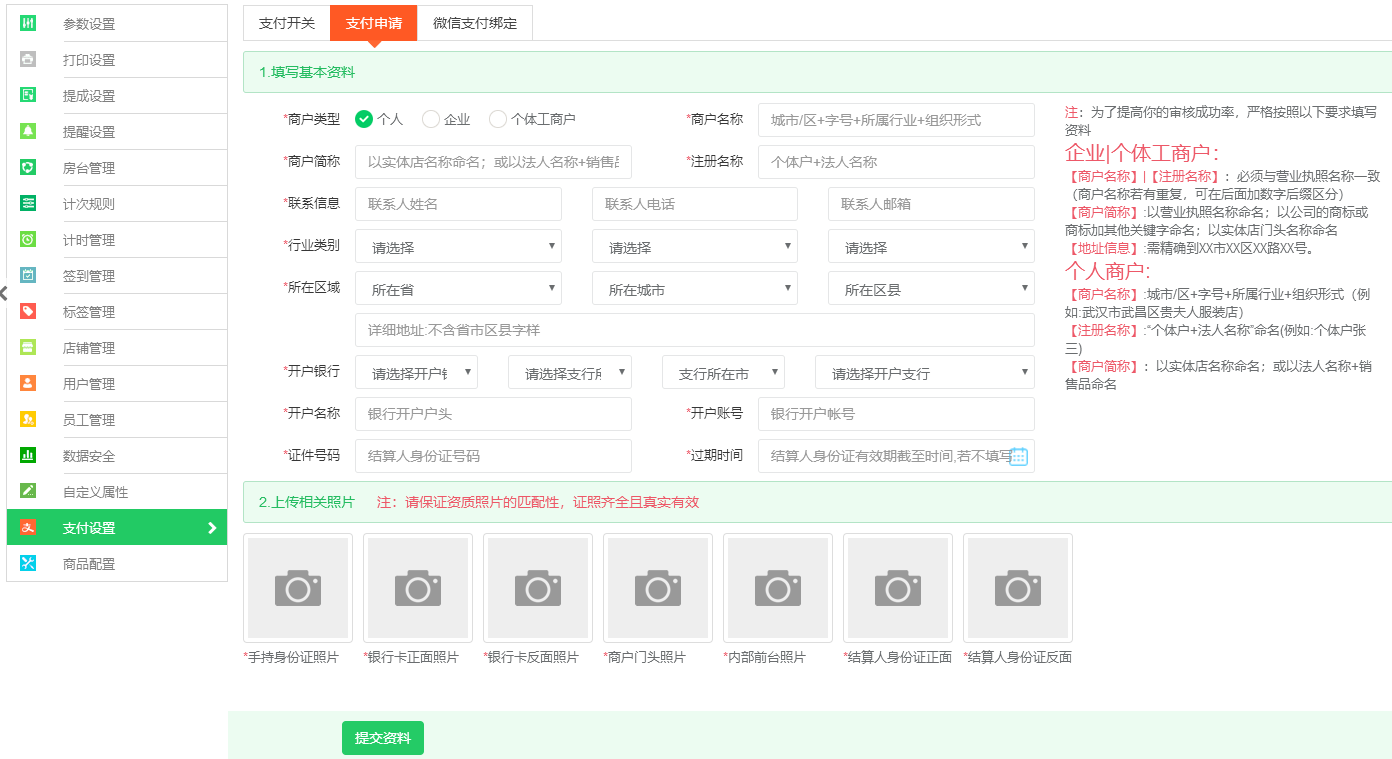Collapse sidebar with the left arrow handle

click(x=4, y=293)
